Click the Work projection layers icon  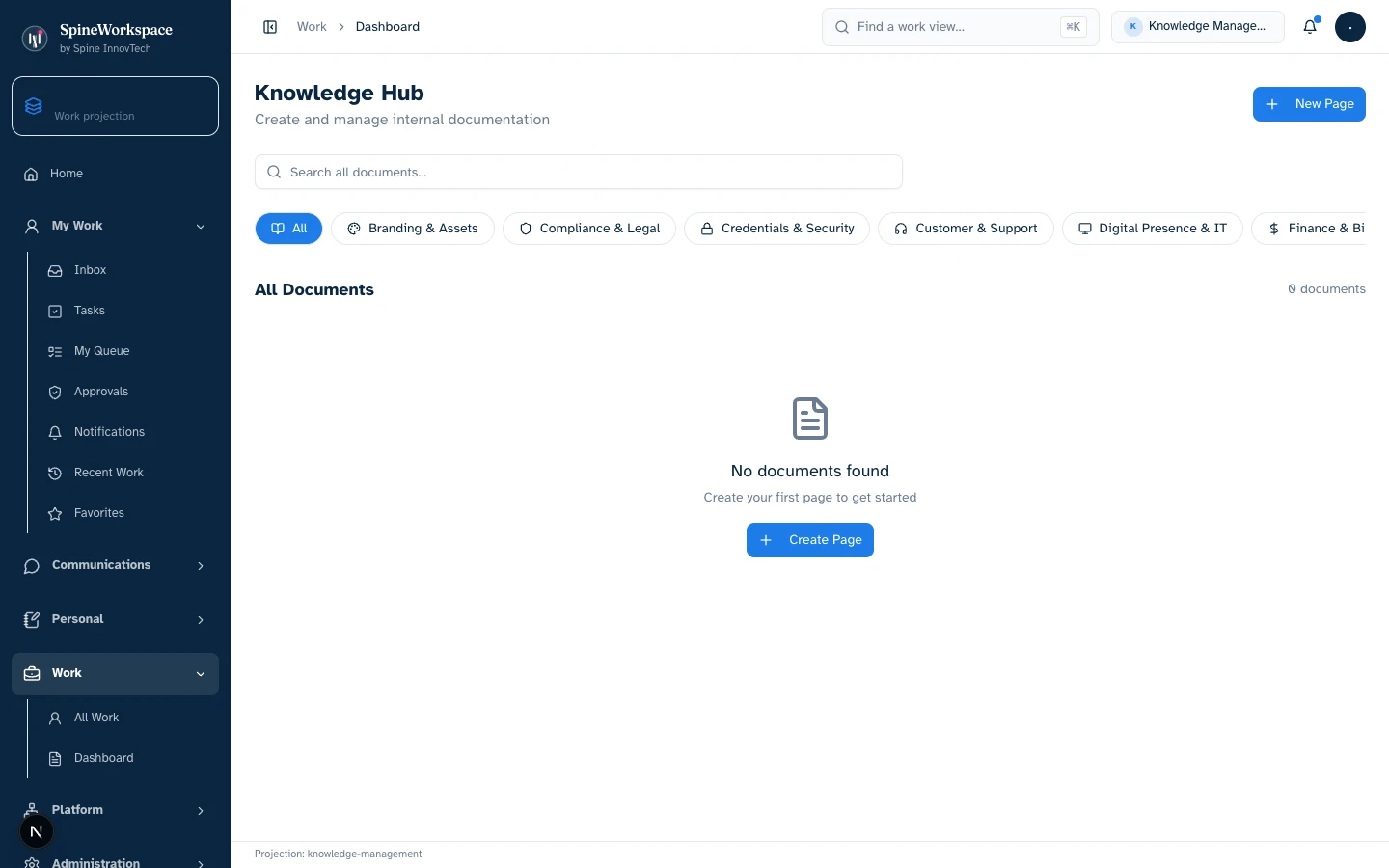point(34,106)
